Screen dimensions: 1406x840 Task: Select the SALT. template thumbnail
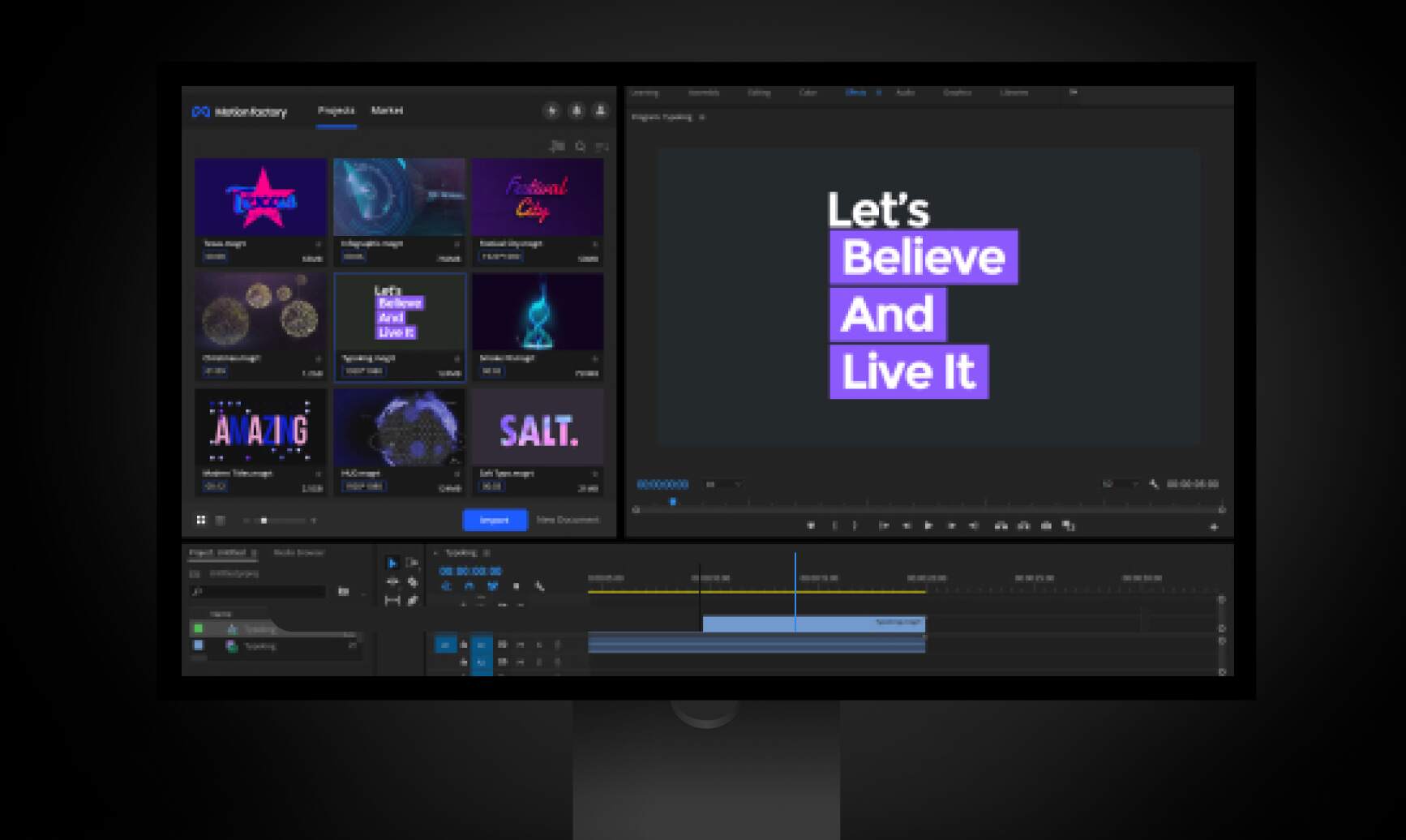pyautogui.click(x=538, y=428)
